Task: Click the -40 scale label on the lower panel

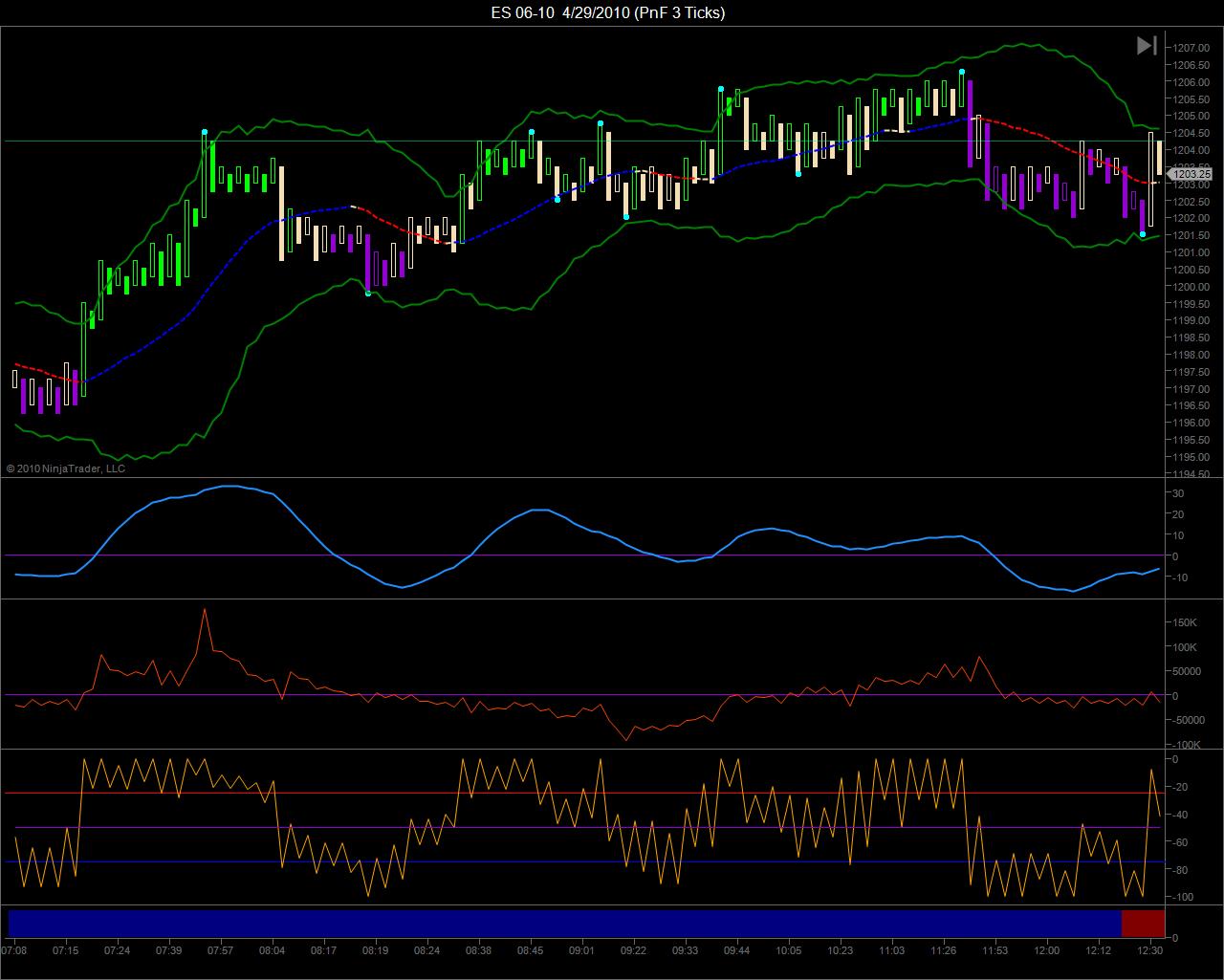Action: point(1181,815)
